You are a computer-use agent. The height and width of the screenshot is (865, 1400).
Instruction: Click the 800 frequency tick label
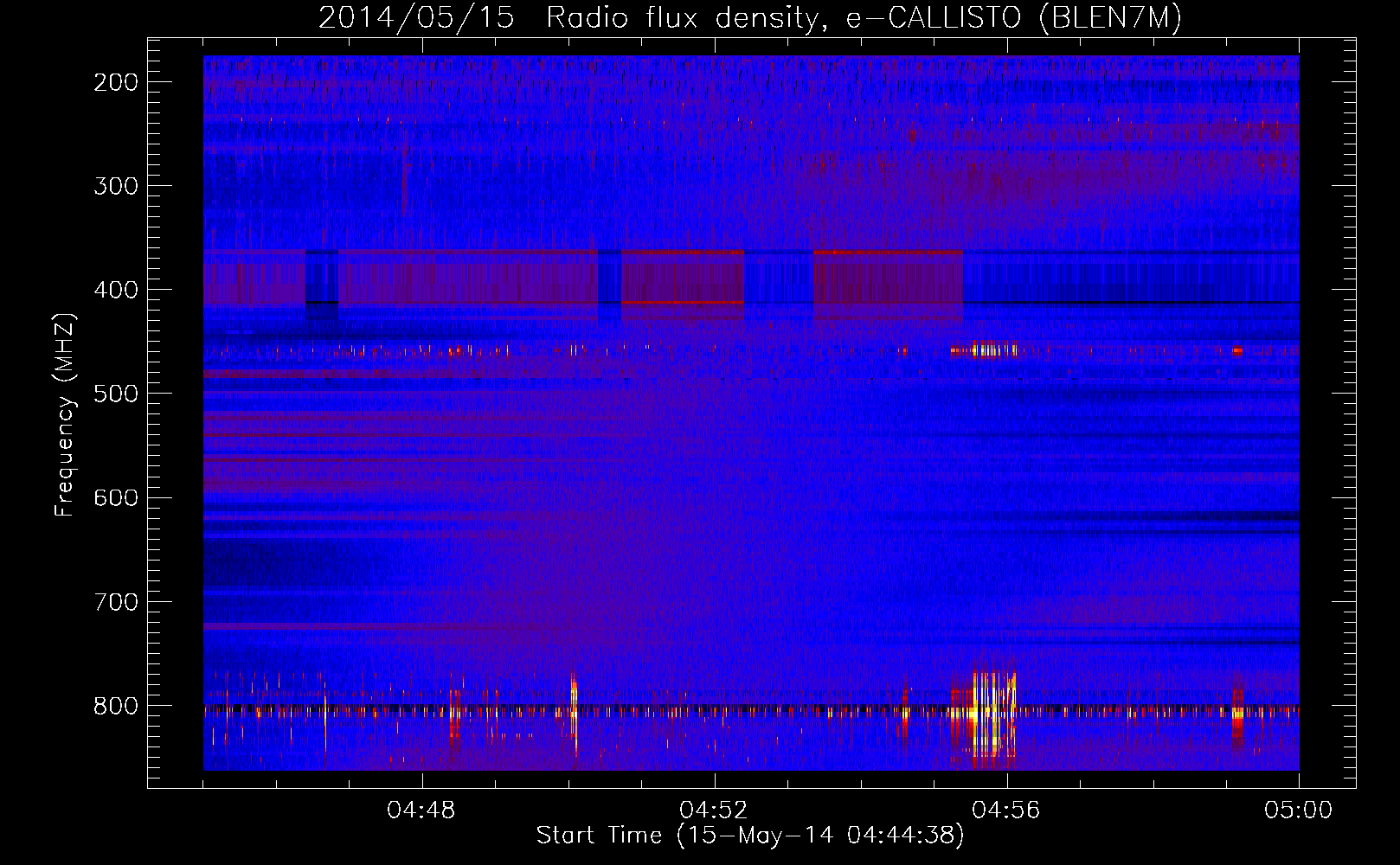point(116,706)
